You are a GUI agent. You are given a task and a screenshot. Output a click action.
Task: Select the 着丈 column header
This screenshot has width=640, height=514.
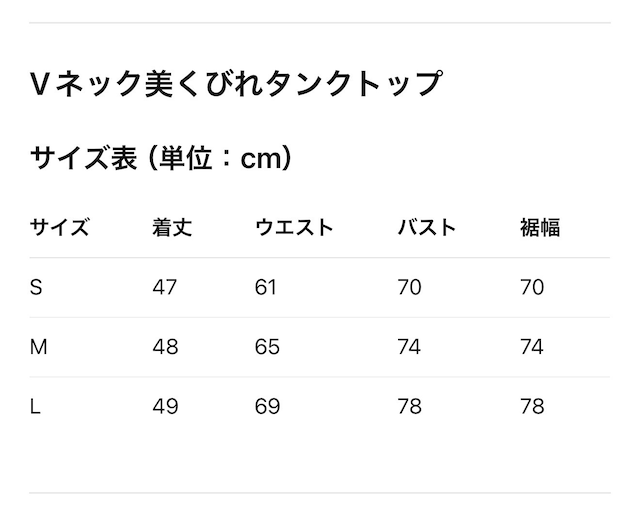(x=172, y=227)
